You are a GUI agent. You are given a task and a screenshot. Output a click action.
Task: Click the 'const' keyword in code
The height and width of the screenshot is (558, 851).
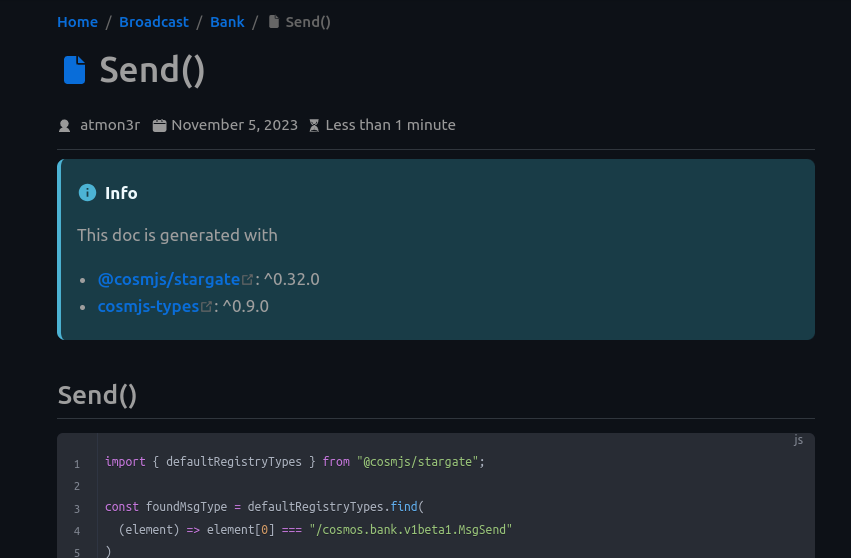tap(122, 507)
